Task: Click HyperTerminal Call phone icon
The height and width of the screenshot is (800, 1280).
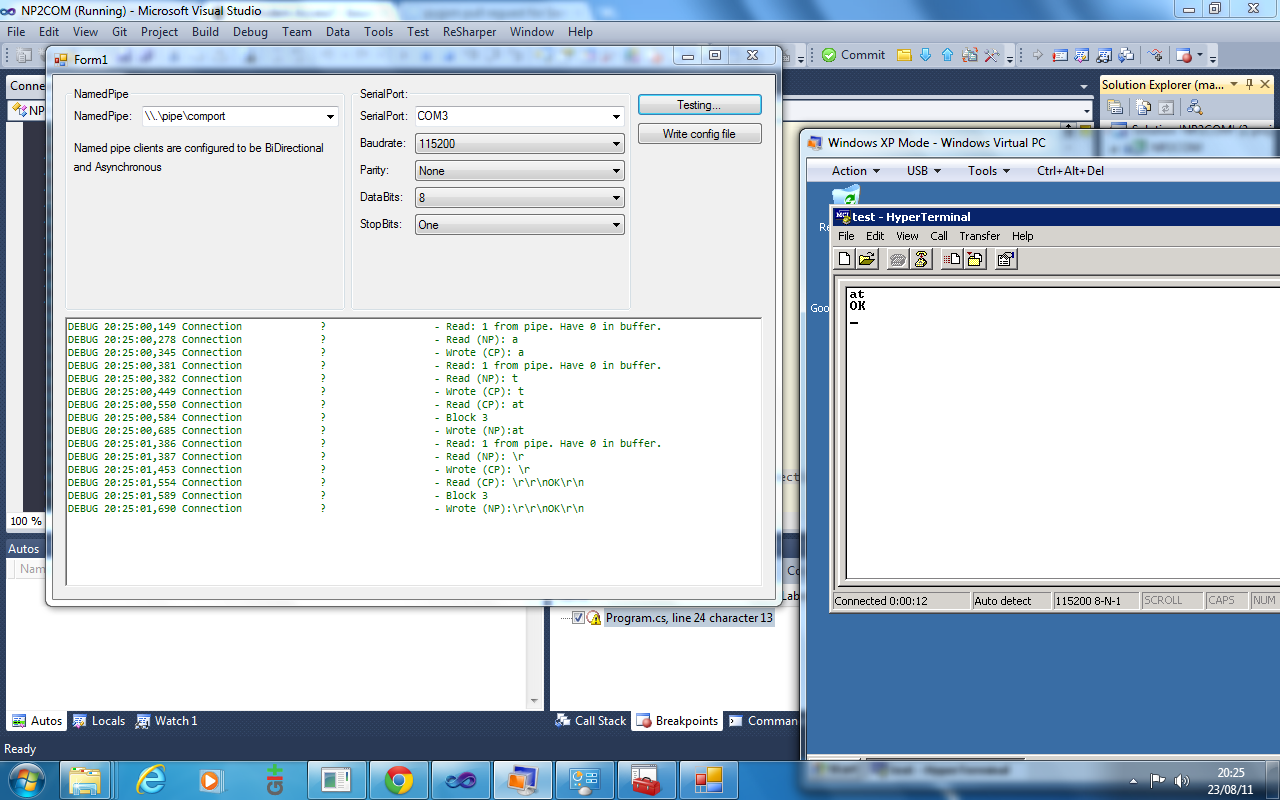Action: pos(898,259)
